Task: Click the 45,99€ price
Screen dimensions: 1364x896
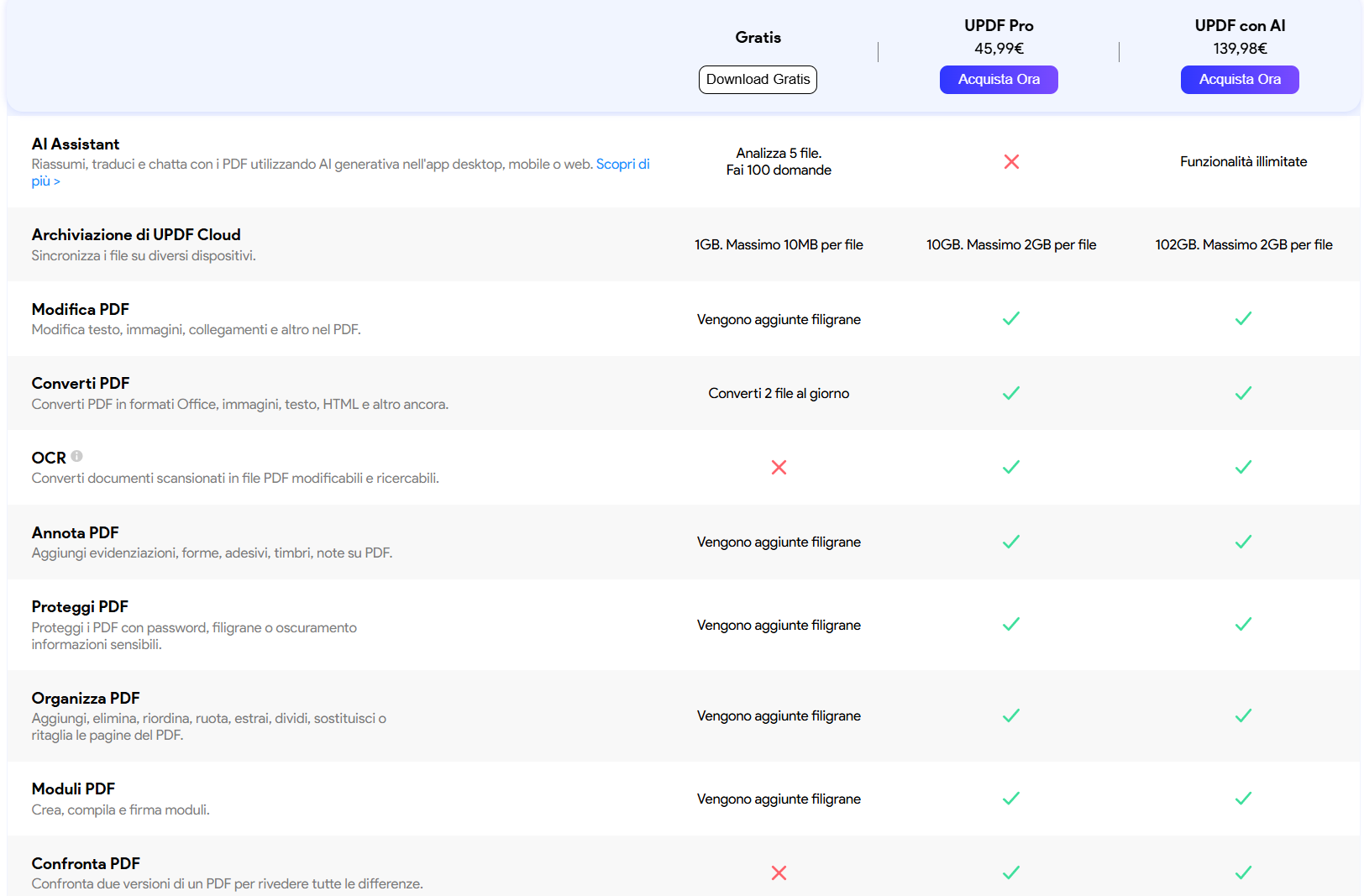Action: tap(999, 49)
